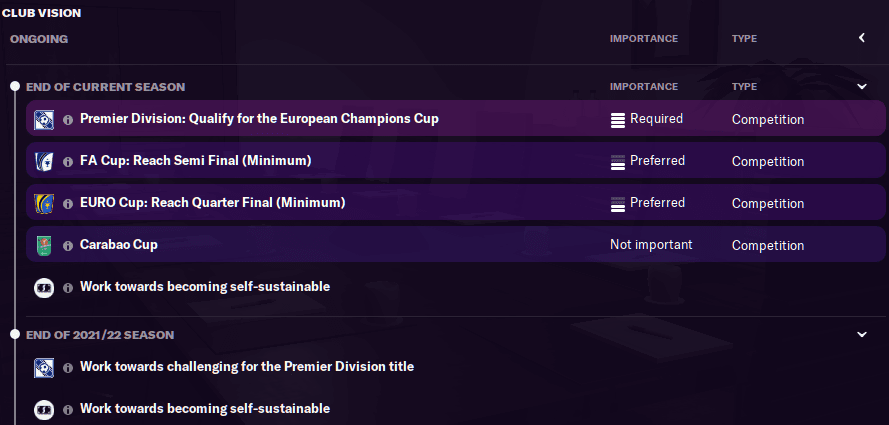889x425 pixels.
Task: Click the finance icon for current season self-sustainable goal
Action: [x=44, y=287]
